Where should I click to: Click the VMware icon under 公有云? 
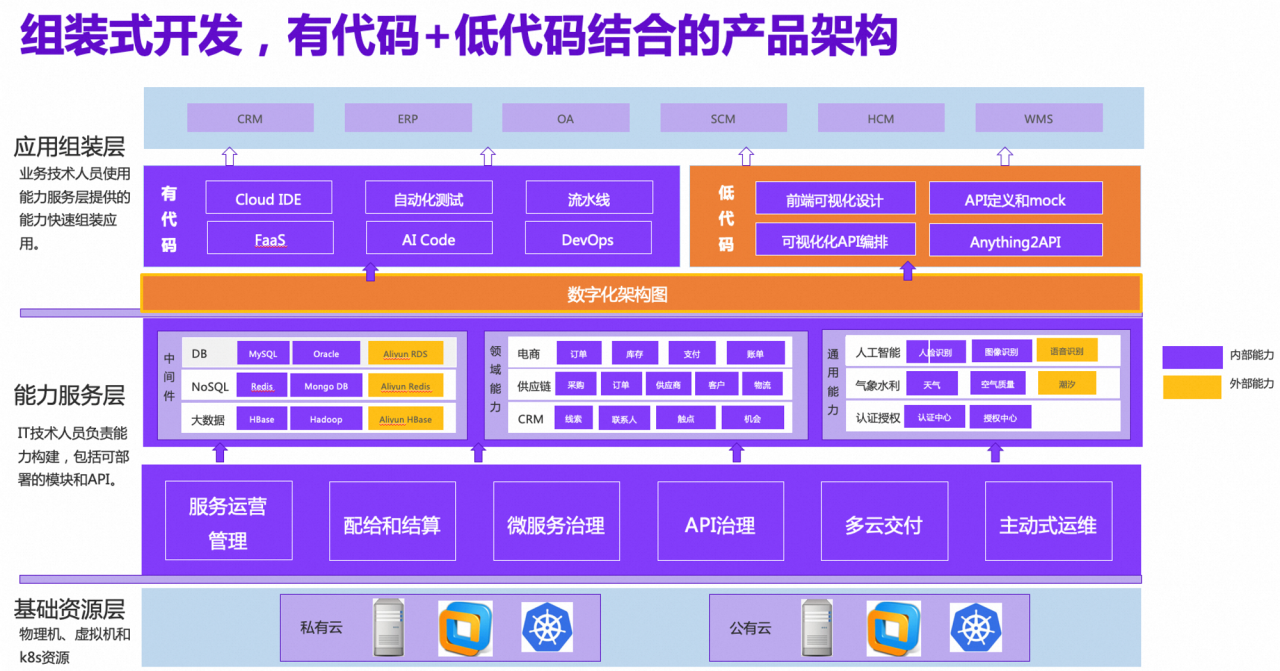point(892,629)
